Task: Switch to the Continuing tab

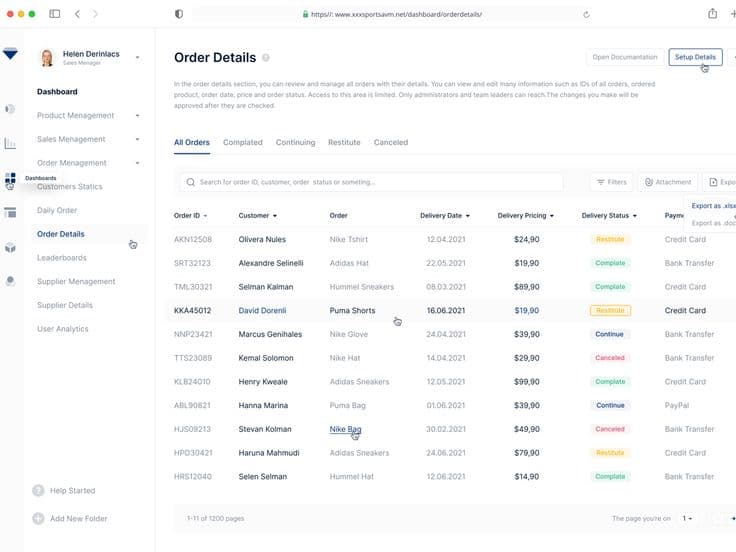Action: pos(295,142)
